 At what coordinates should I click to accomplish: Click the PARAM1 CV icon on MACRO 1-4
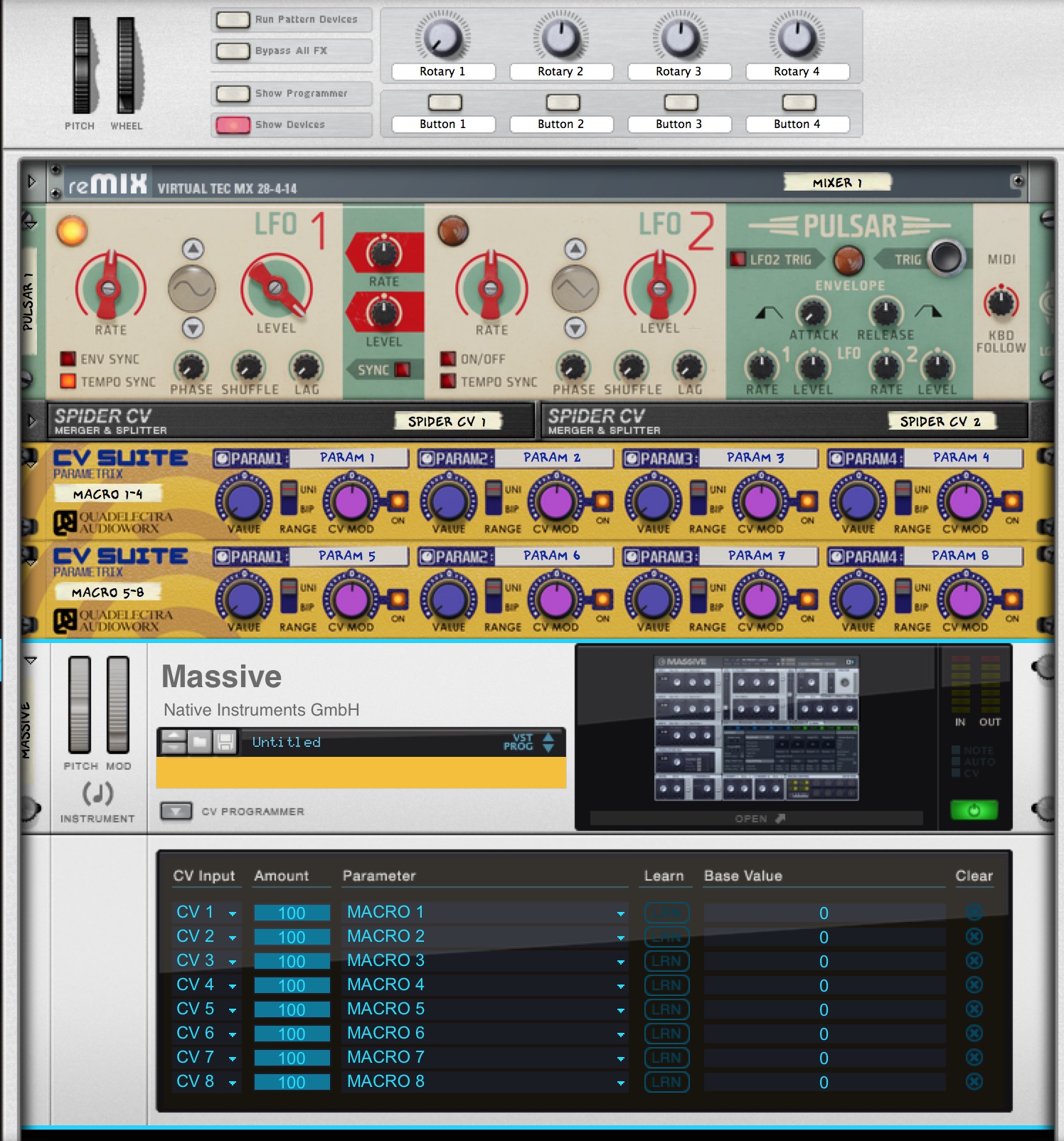click(x=223, y=459)
